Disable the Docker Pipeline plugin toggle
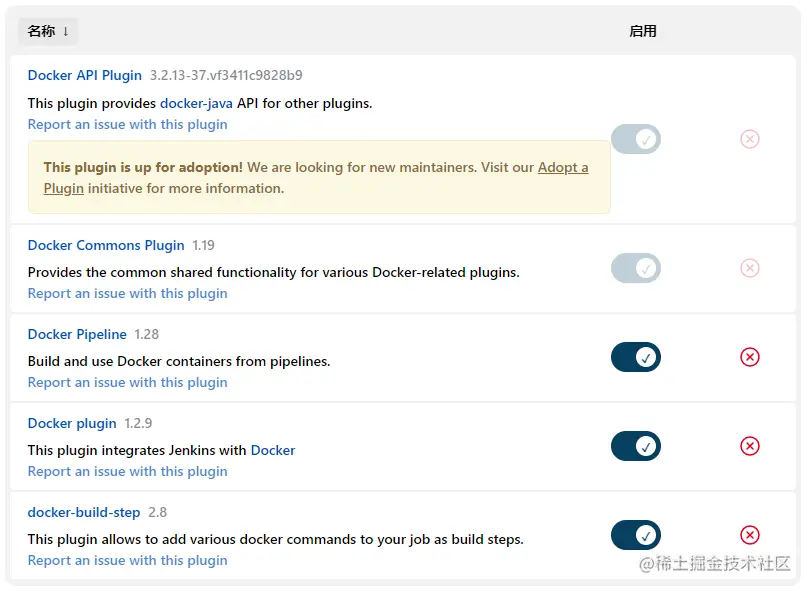 [636, 357]
